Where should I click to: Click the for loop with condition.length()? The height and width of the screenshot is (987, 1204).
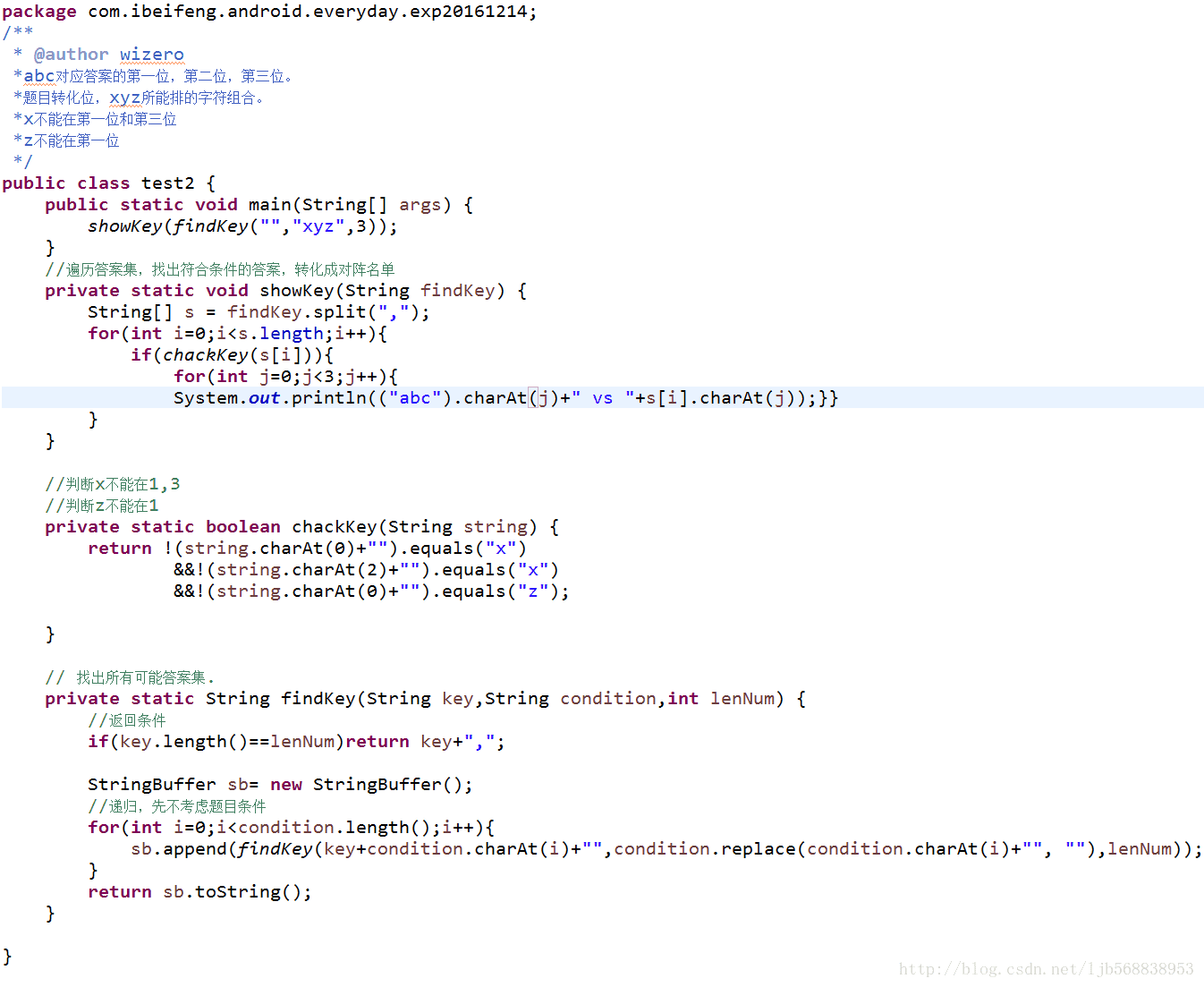click(x=292, y=828)
